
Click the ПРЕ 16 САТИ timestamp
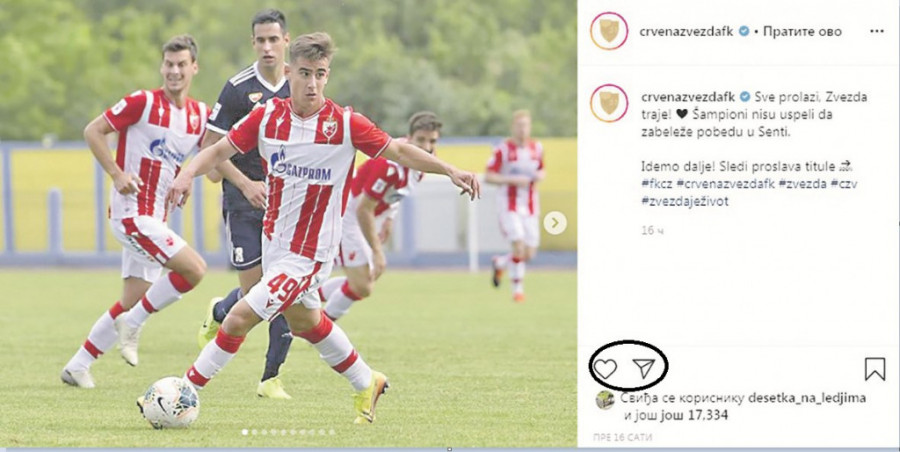[616, 437]
